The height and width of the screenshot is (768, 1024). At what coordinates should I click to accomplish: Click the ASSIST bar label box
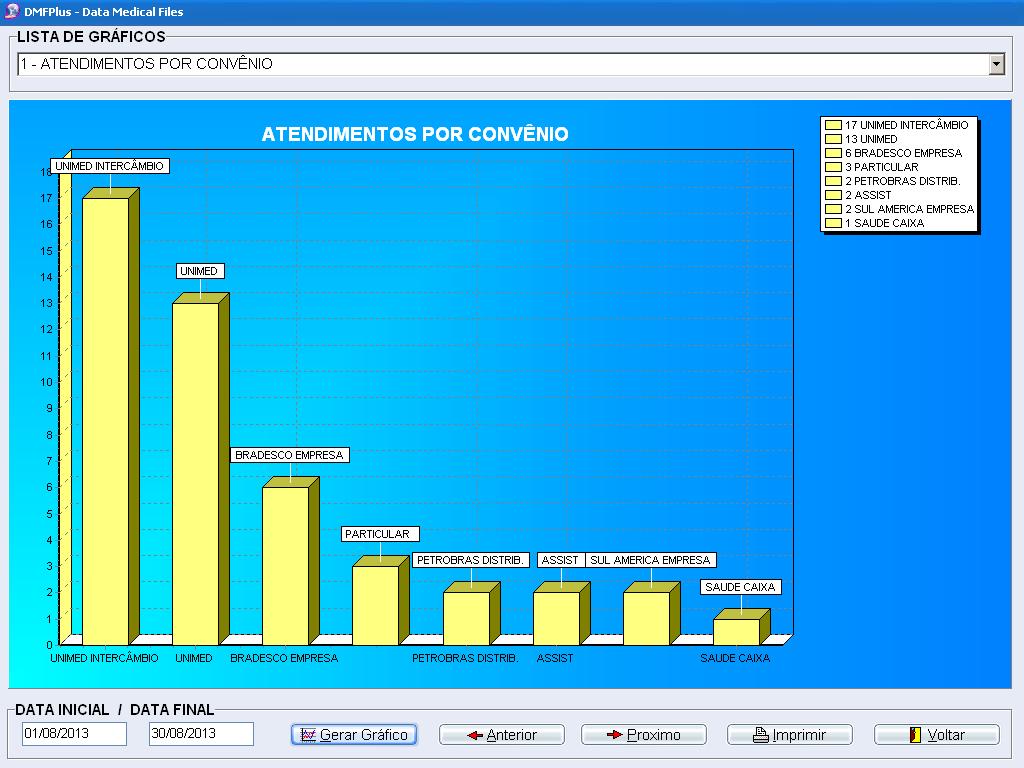pyautogui.click(x=560, y=560)
